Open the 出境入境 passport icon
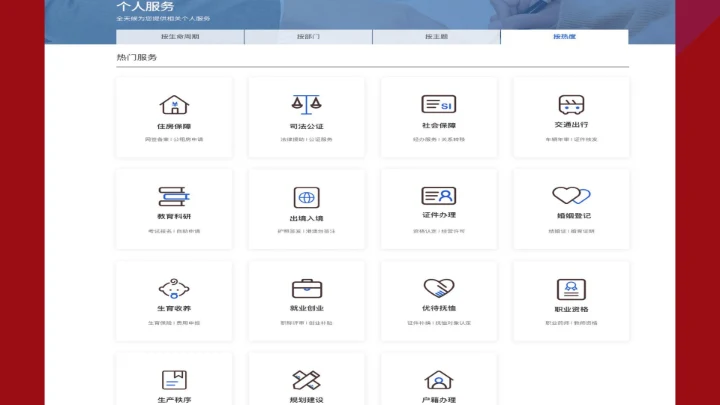The image size is (720, 405). (x=306, y=197)
